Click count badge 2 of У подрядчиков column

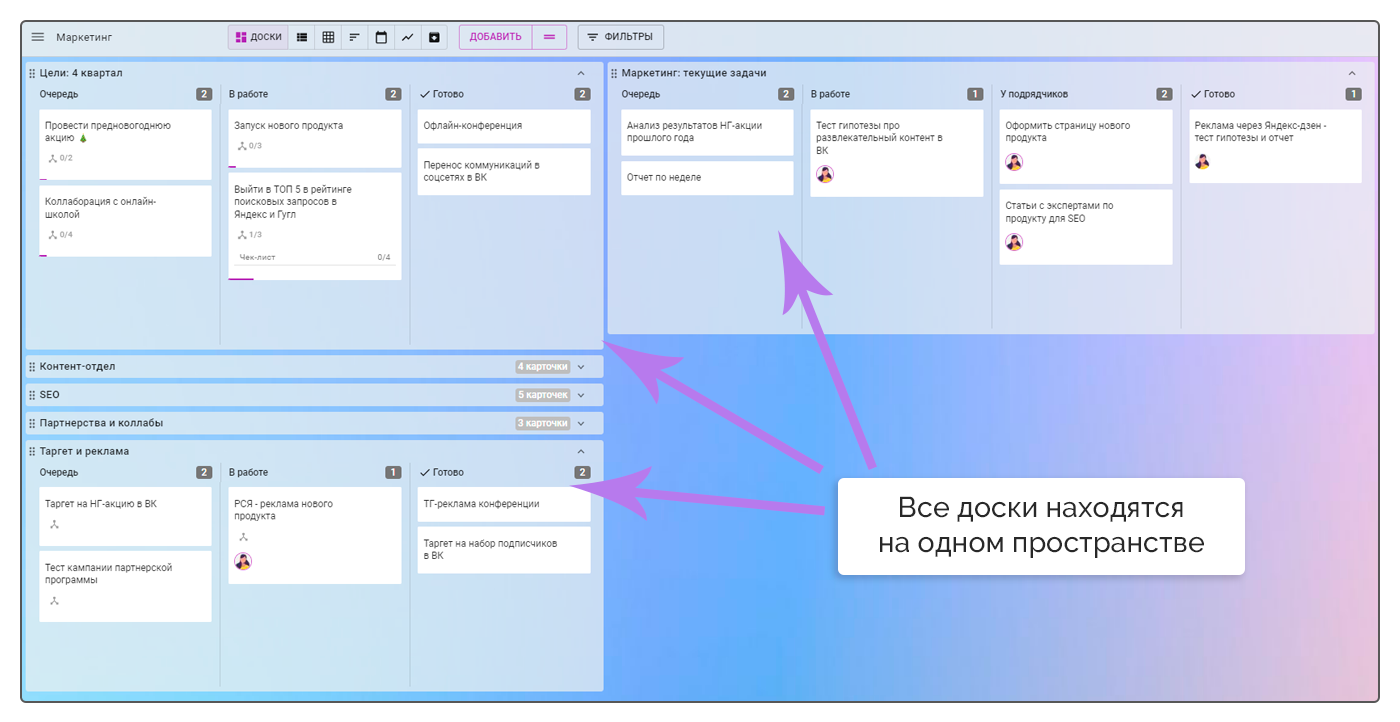(x=1164, y=94)
